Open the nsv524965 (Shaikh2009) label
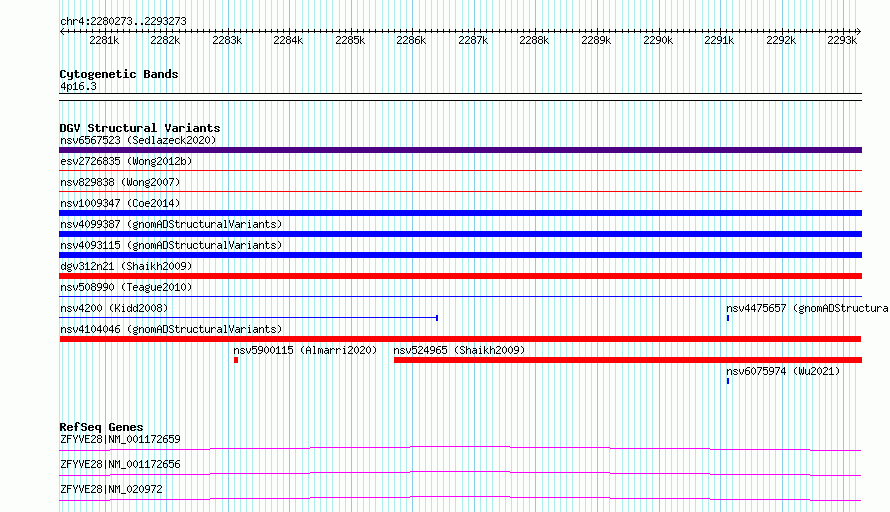 pos(459,350)
